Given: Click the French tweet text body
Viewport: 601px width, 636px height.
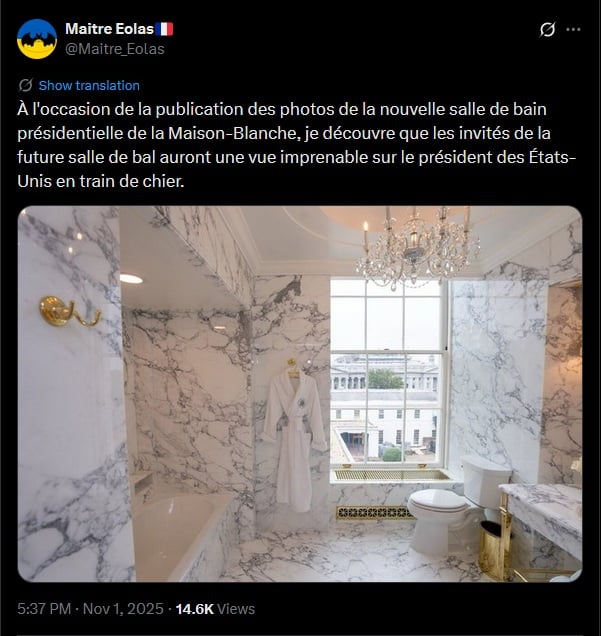Looking at the screenshot, I should tap(296, 145).
